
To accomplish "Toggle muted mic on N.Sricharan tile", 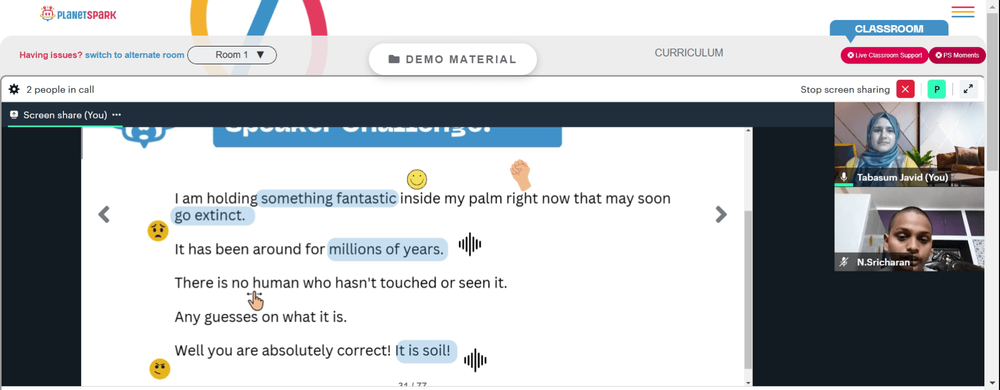I will pos(844,262).
